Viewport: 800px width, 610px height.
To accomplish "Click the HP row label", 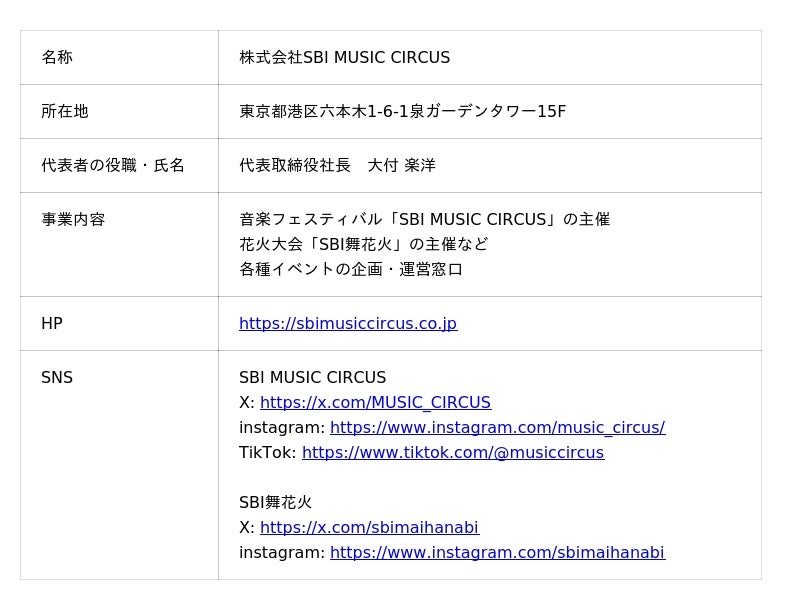I will (x=52, y=324).
